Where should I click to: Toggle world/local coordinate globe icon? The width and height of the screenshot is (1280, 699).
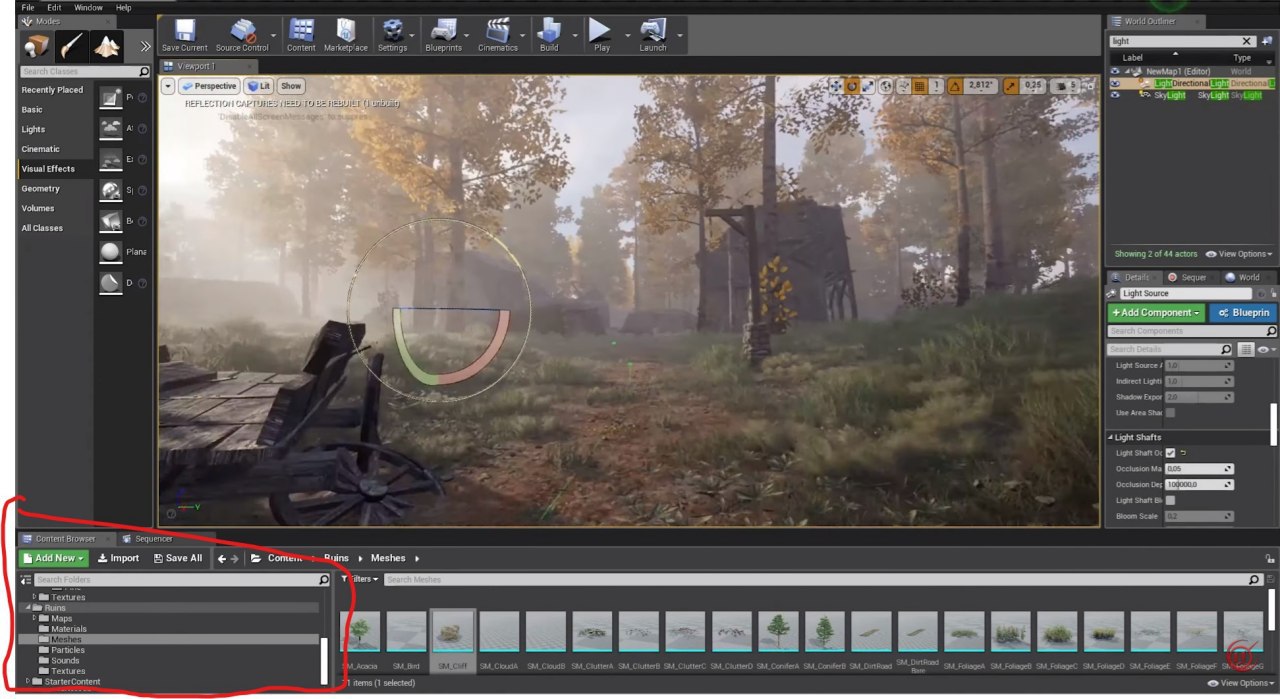(x=886, y=86)
